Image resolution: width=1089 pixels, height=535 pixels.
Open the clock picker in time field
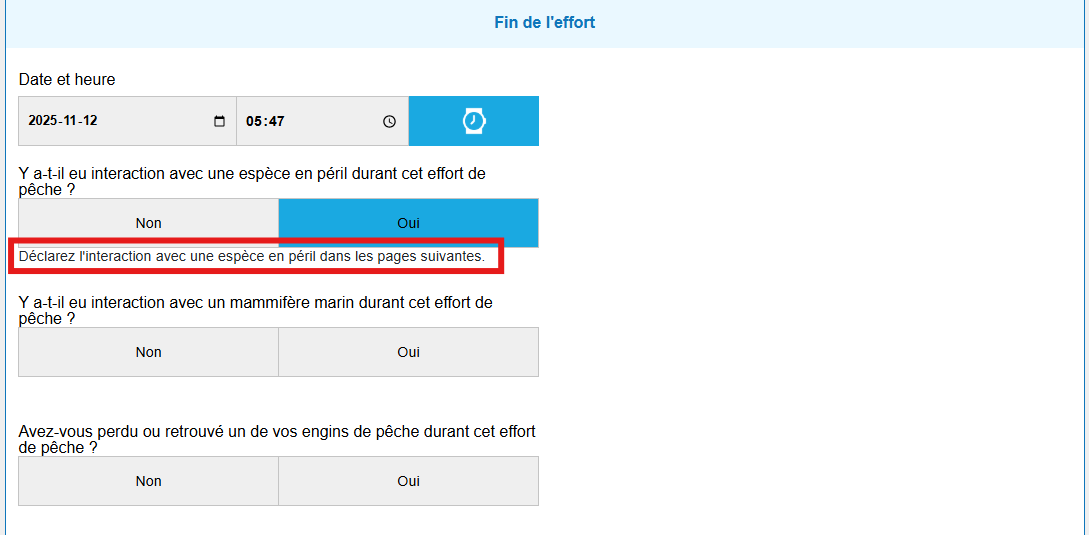coord(389,121)
